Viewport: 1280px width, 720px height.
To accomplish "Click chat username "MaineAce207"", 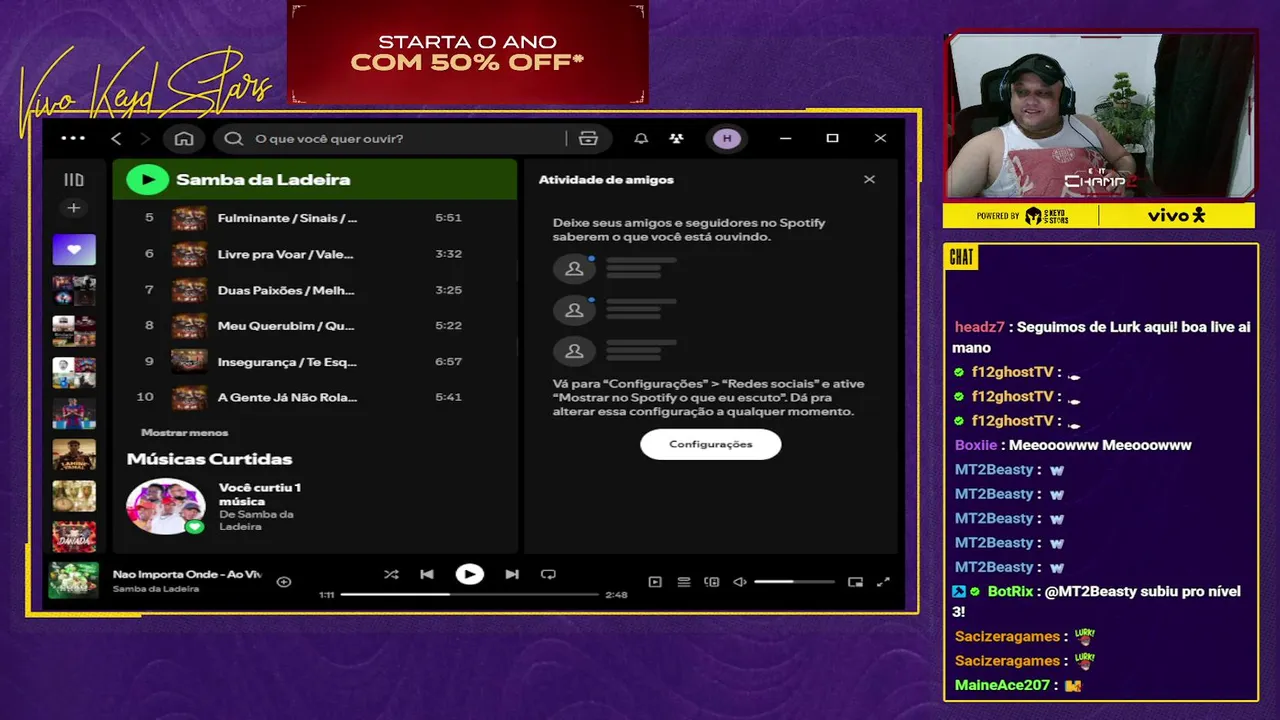I will [x=1003, y=685].
